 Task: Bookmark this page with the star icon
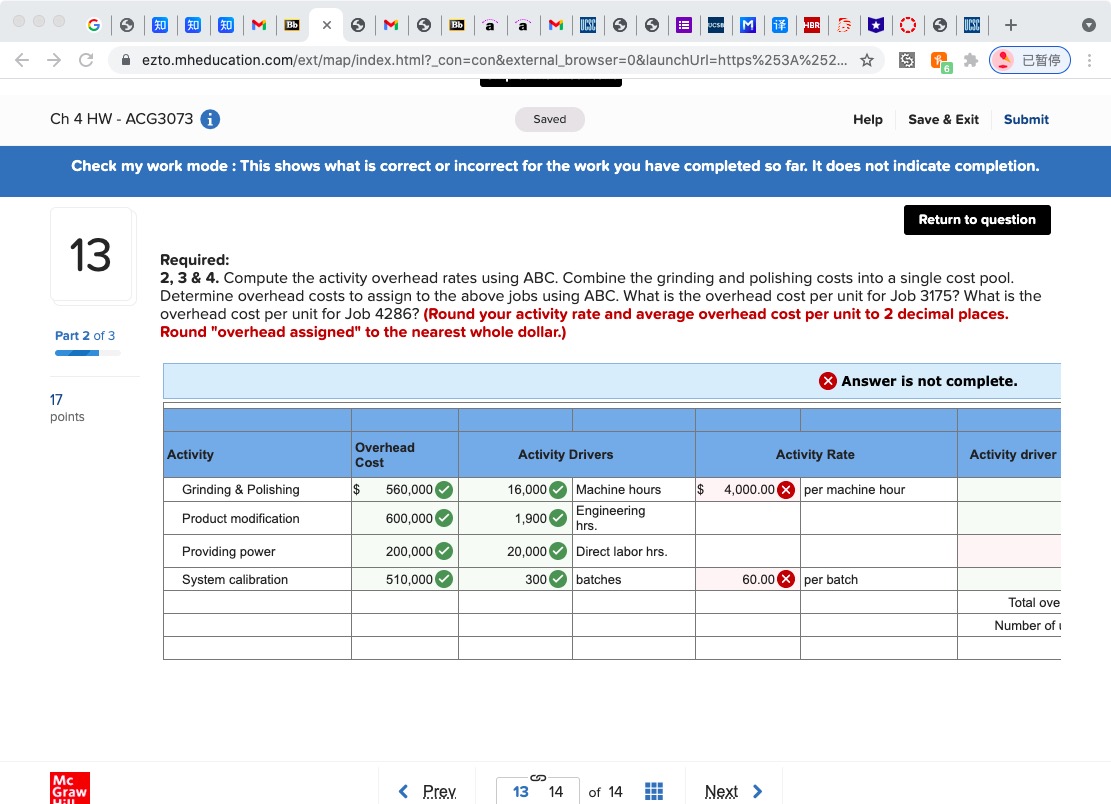pyautogui.click(x=867, y=60)
